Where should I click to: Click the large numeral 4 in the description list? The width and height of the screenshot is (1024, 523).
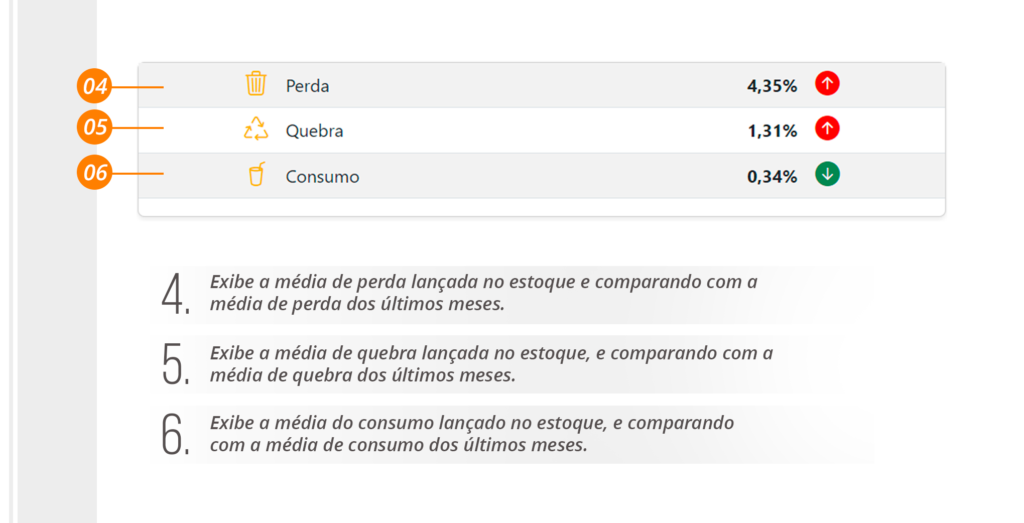[176, 294]
